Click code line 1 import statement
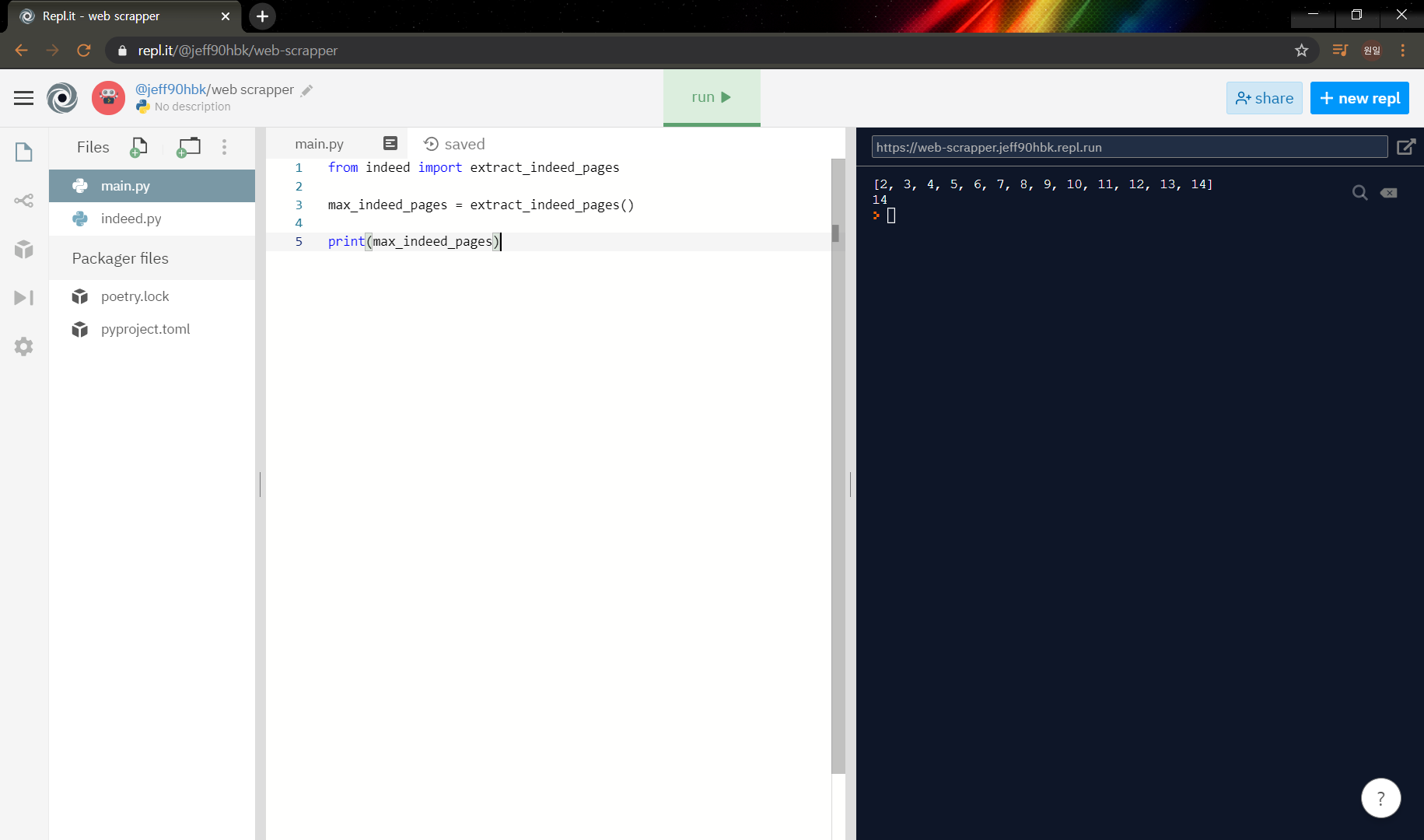 coord(474,167)
